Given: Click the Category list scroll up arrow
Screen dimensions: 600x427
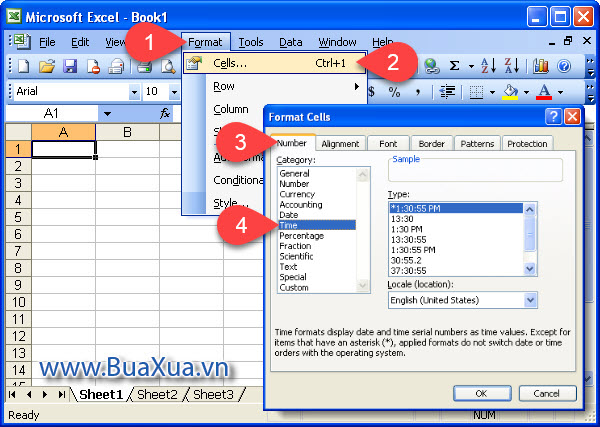Looking at the screenshot, I should pyautogui.click(x=362, y=175).
